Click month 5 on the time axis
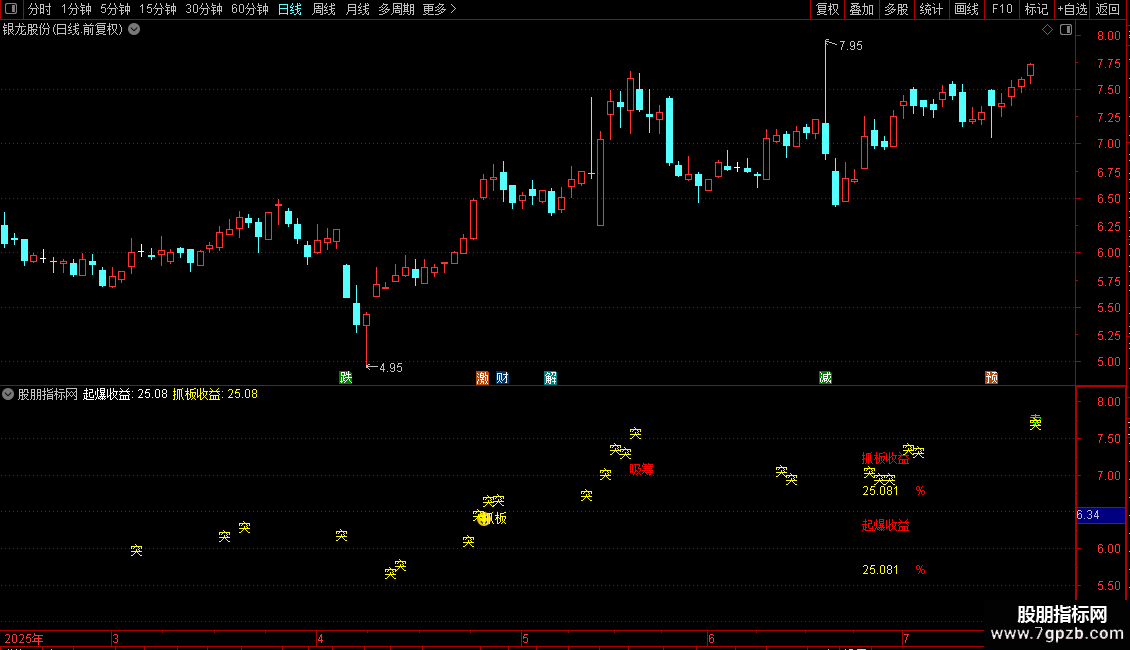The width and height of the screenshot is (1130, 650). pos(525,638)
